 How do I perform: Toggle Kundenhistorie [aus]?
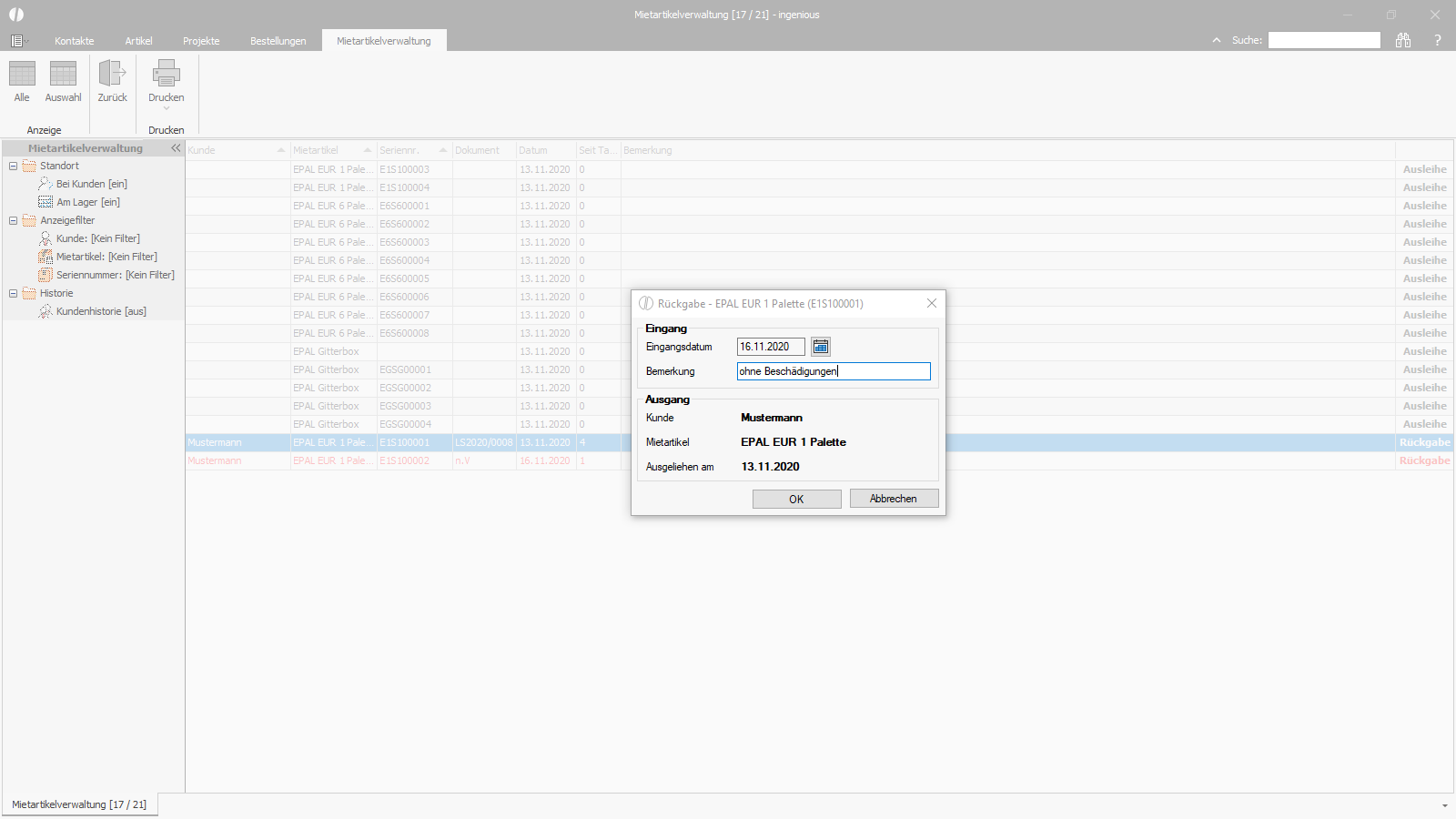point(92,311)
